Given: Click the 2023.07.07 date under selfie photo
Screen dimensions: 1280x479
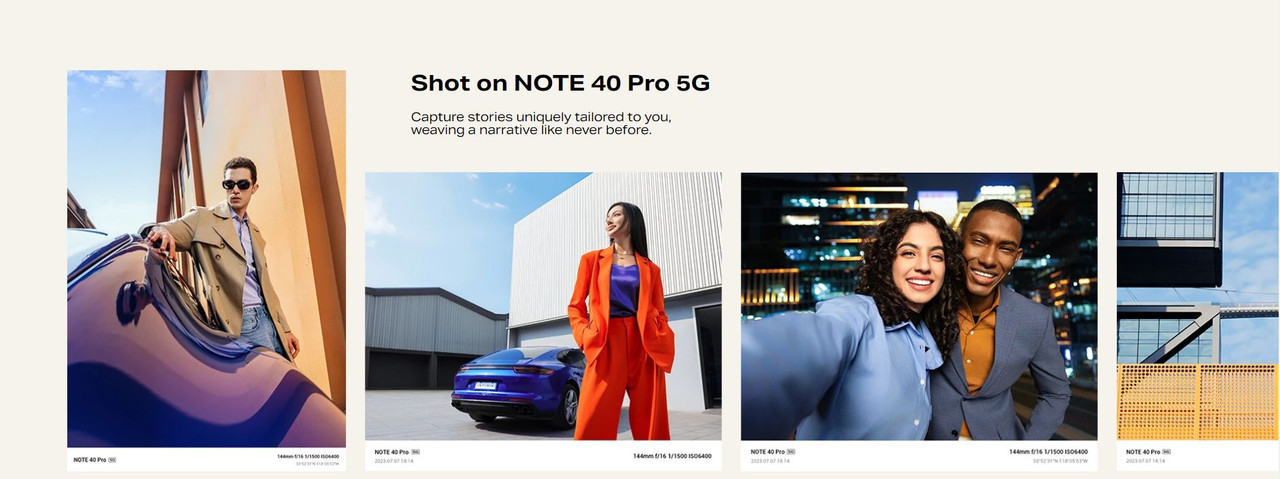Looking at the screenshot, I should pyautogui.click(x=770, y=461).
